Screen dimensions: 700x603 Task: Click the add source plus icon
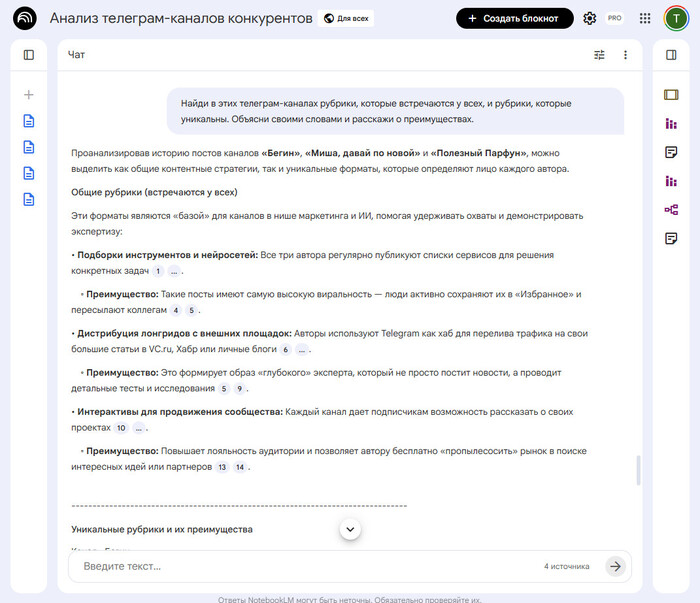pyautogui.click(x=28, y=95)
